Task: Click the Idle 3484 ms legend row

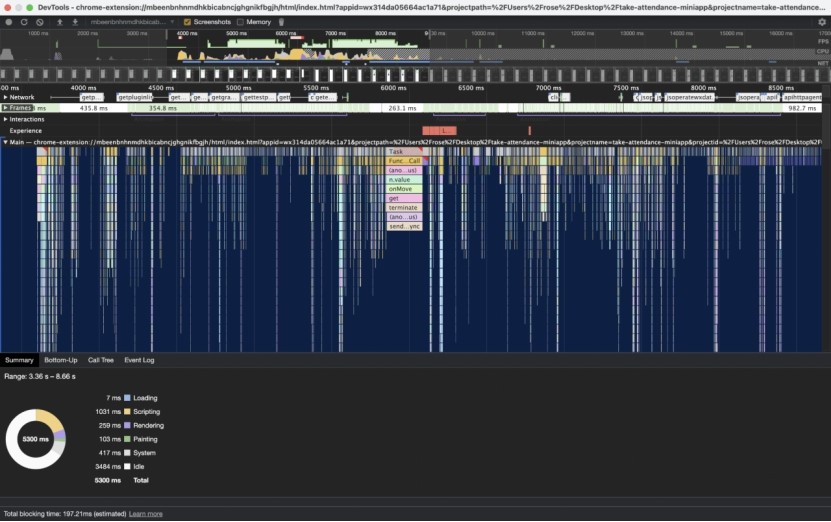Action: [120, 467]
